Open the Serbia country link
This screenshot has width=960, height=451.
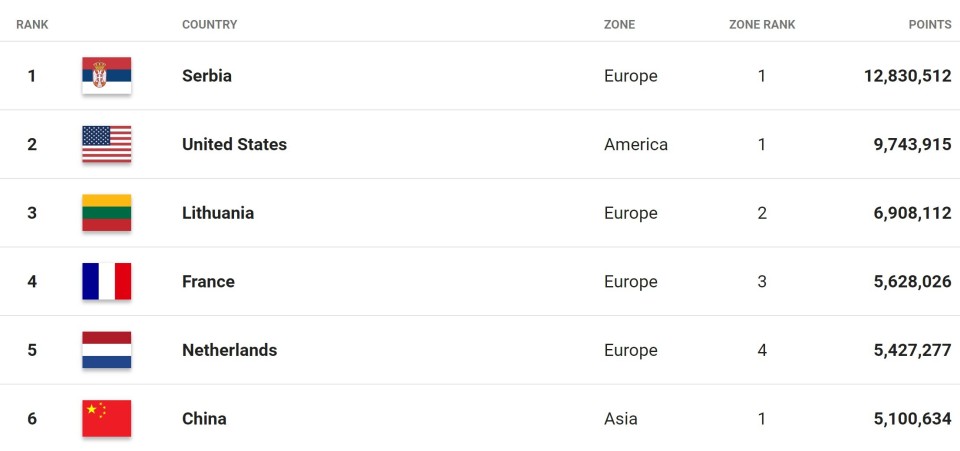tap(207, 76)
